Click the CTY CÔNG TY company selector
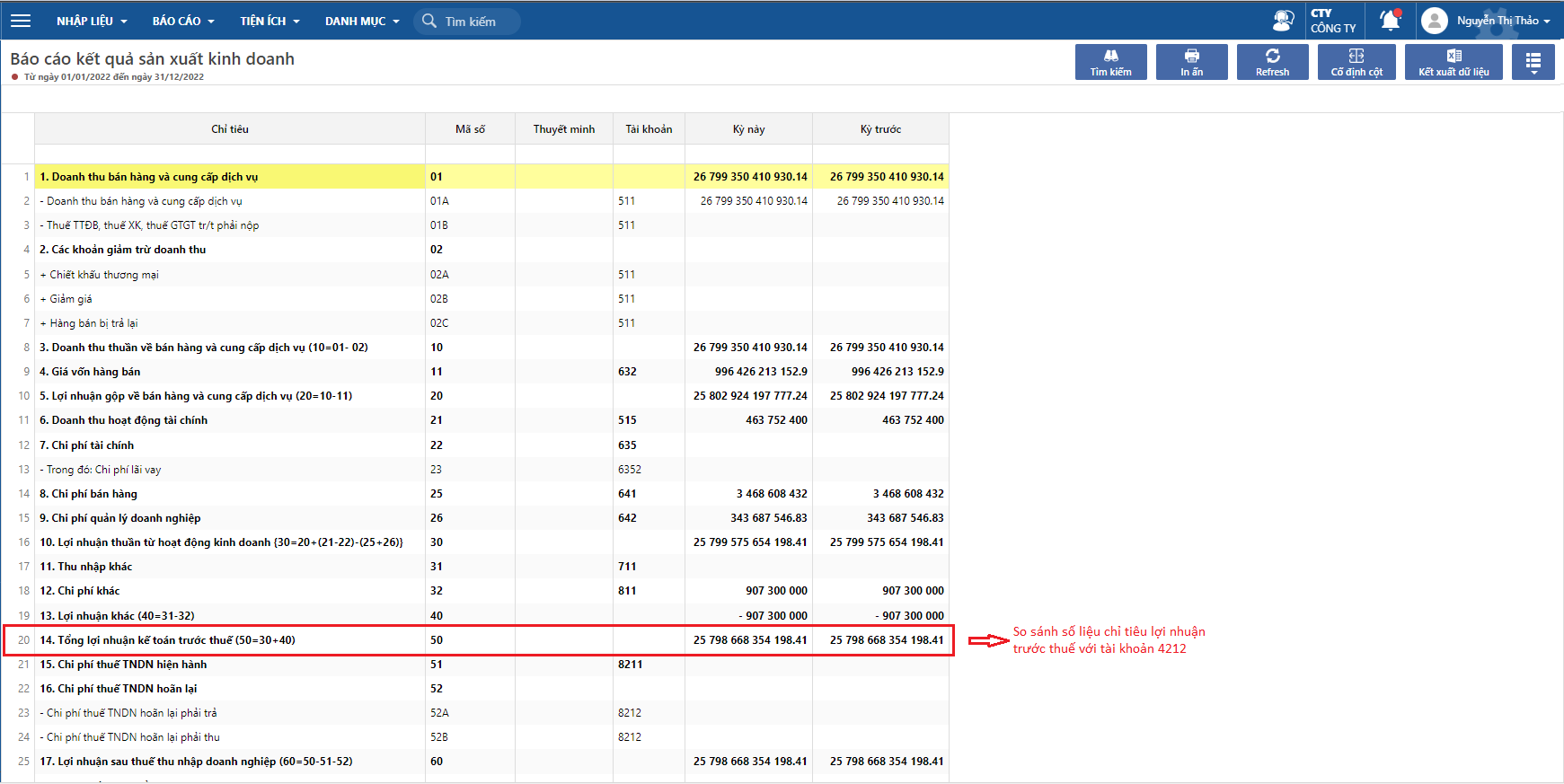1564x784 pixels. click(x=1333, y=21)
